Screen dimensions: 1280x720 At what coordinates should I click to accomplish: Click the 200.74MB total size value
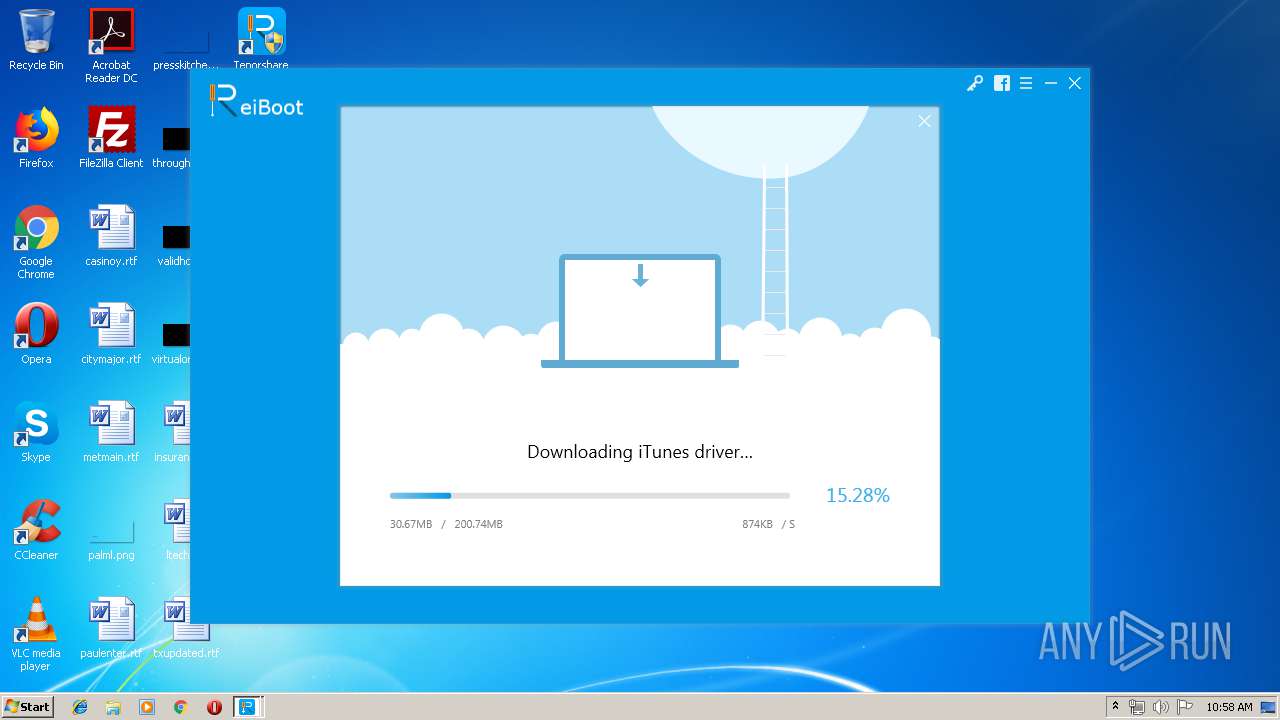478,524
